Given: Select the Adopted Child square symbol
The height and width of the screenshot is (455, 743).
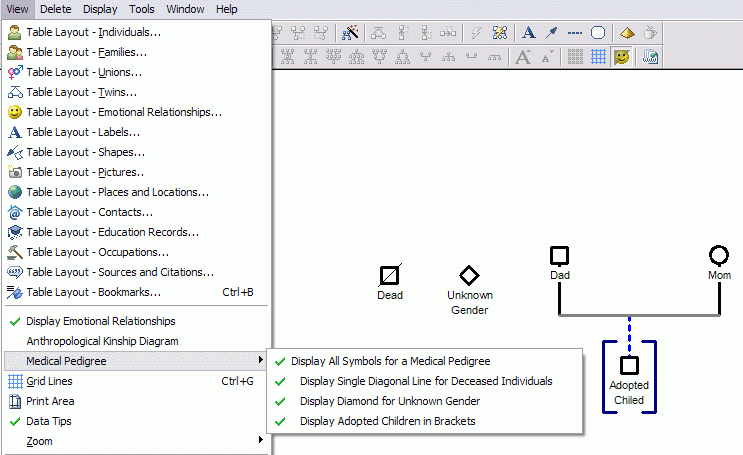Looking at the screenshot, I should [629, 366].
